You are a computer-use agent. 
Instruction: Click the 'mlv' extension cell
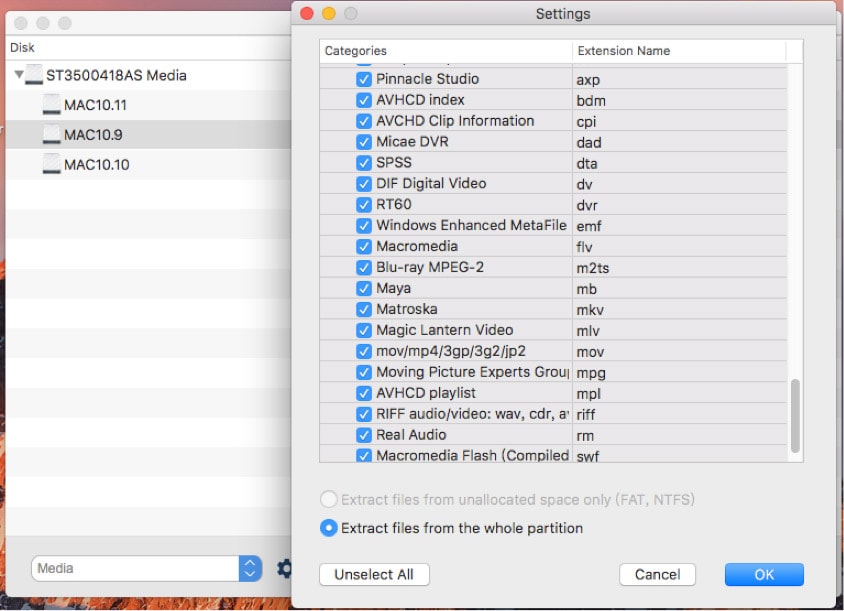coord(679,330)
